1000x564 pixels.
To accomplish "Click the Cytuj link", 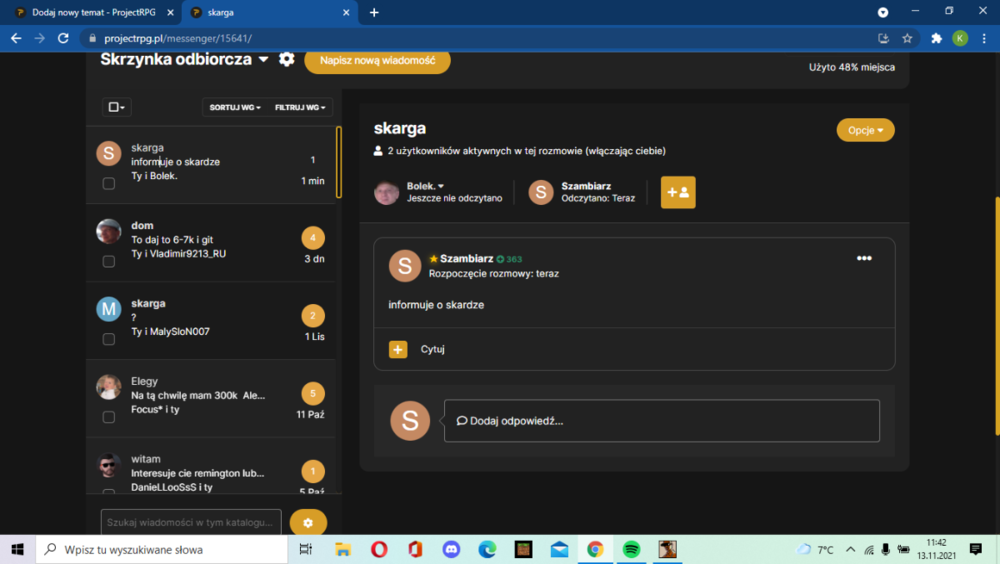I will coord(432,350).
